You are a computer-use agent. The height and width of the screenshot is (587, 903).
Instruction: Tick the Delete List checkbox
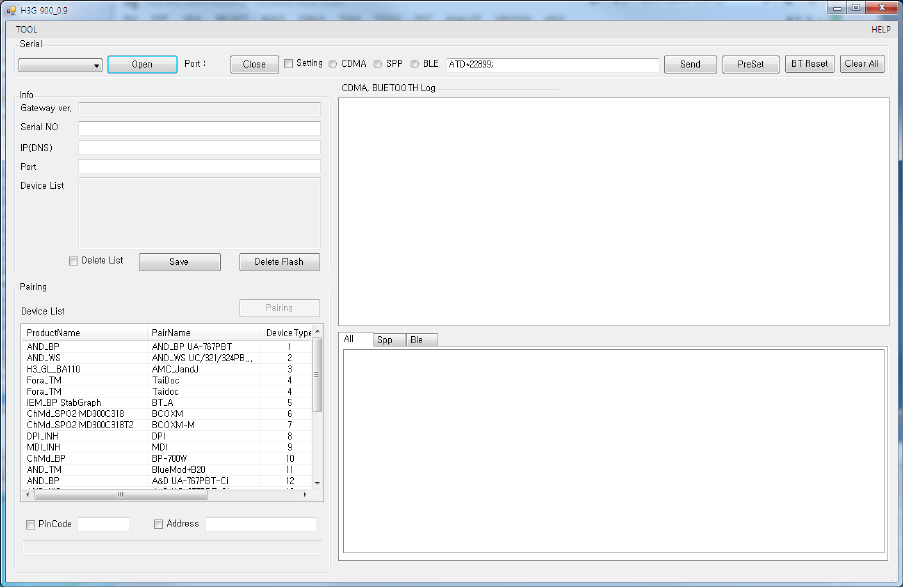73,261
